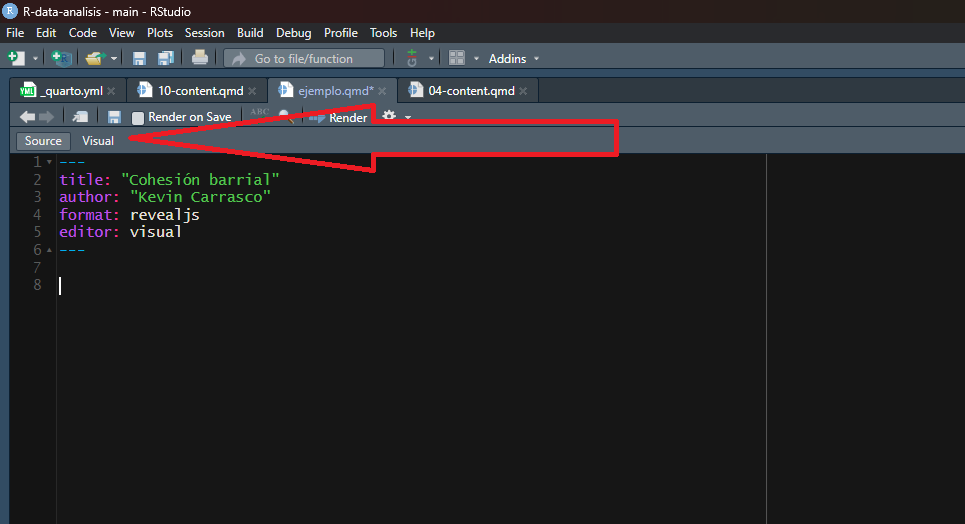Click Show in new window icon
The image size is (965, 524).
pyautogui.click(x=81, y=117)
